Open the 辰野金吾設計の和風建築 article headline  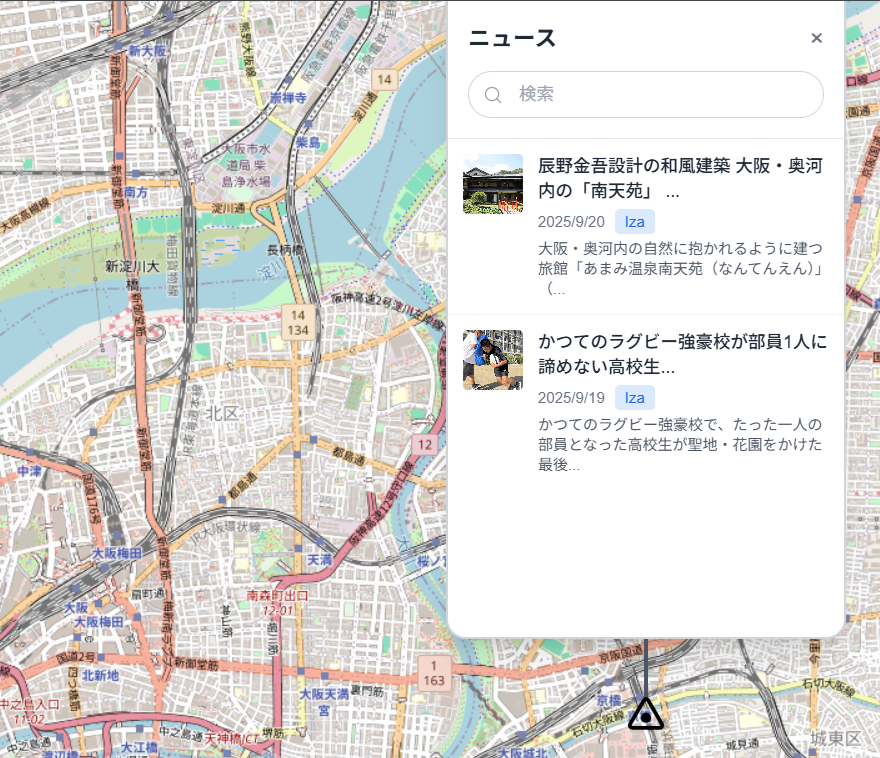(680, 178)
